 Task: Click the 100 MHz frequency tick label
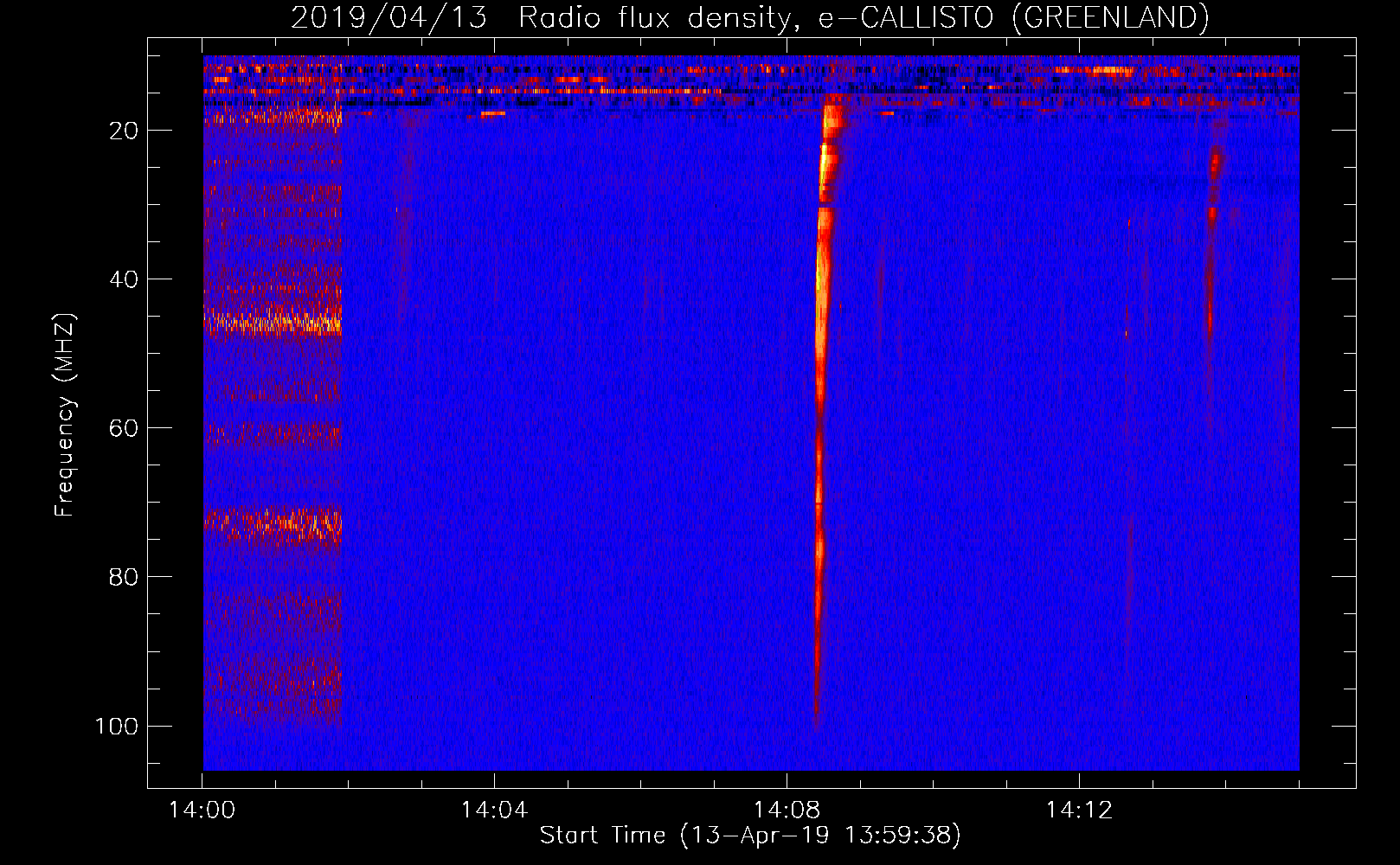point(117,726)
